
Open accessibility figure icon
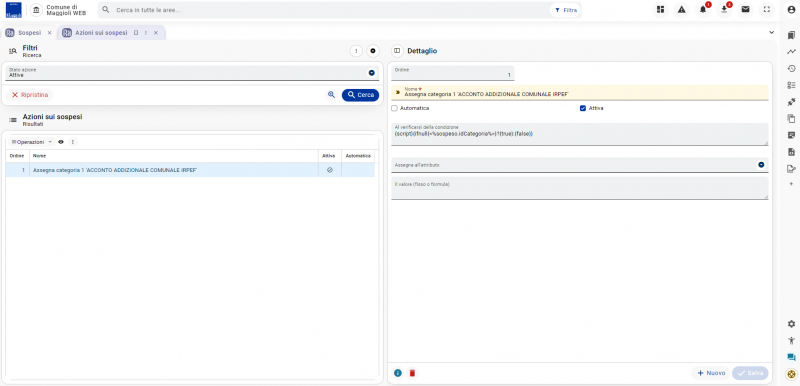791,341
